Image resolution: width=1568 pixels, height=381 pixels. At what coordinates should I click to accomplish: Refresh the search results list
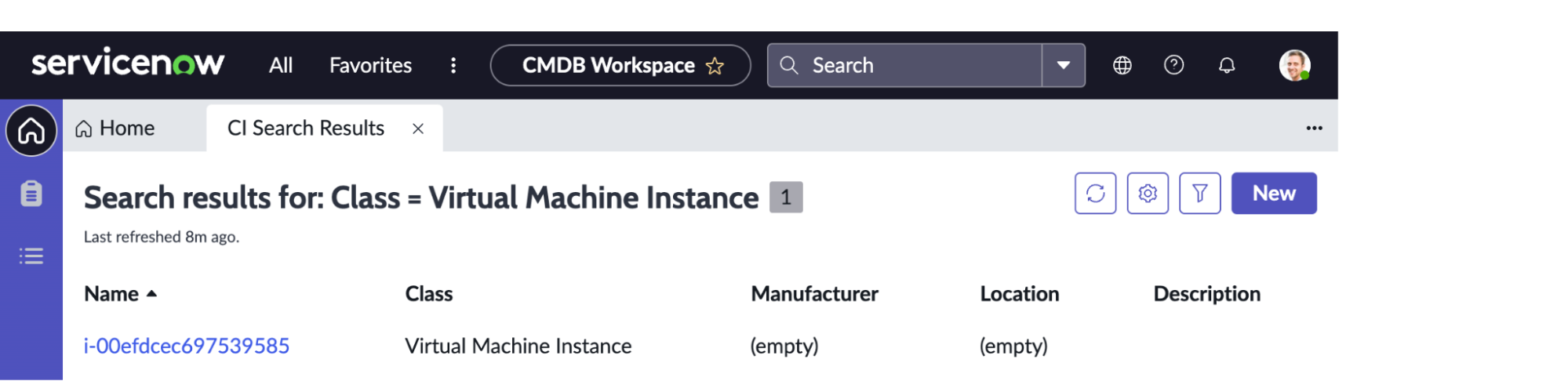tap(1096, 193)
